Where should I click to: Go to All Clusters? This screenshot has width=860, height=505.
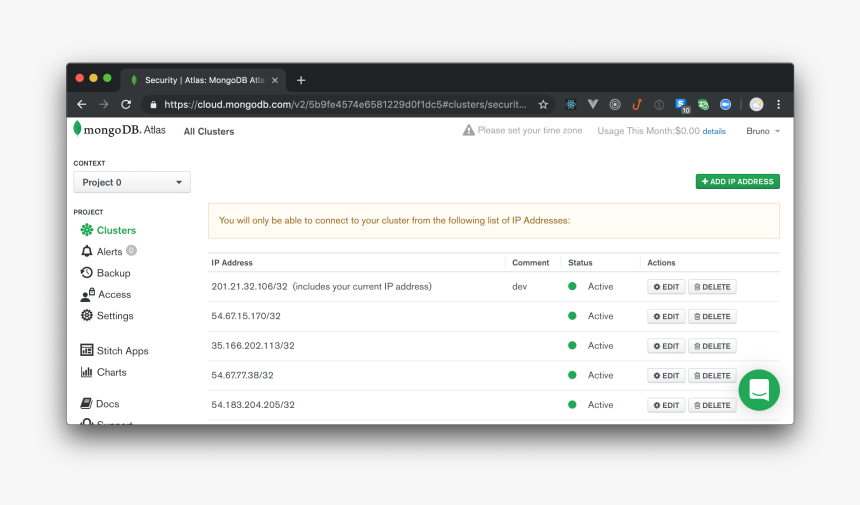(x=209, y=132)
